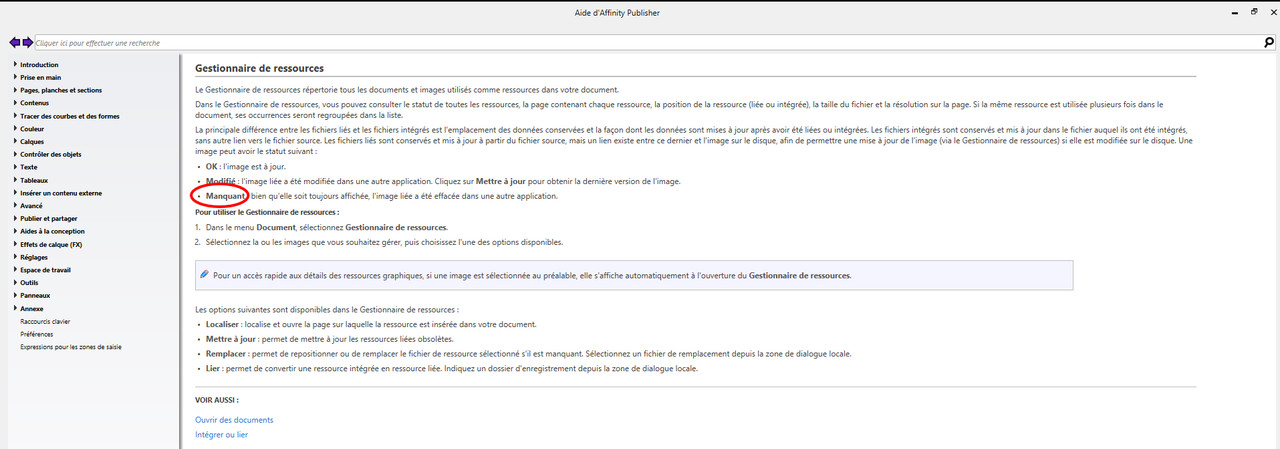Screen dimensions: 1280x449
Task: Follow the Ouvrir des documents link
Action: pos(234,420)
